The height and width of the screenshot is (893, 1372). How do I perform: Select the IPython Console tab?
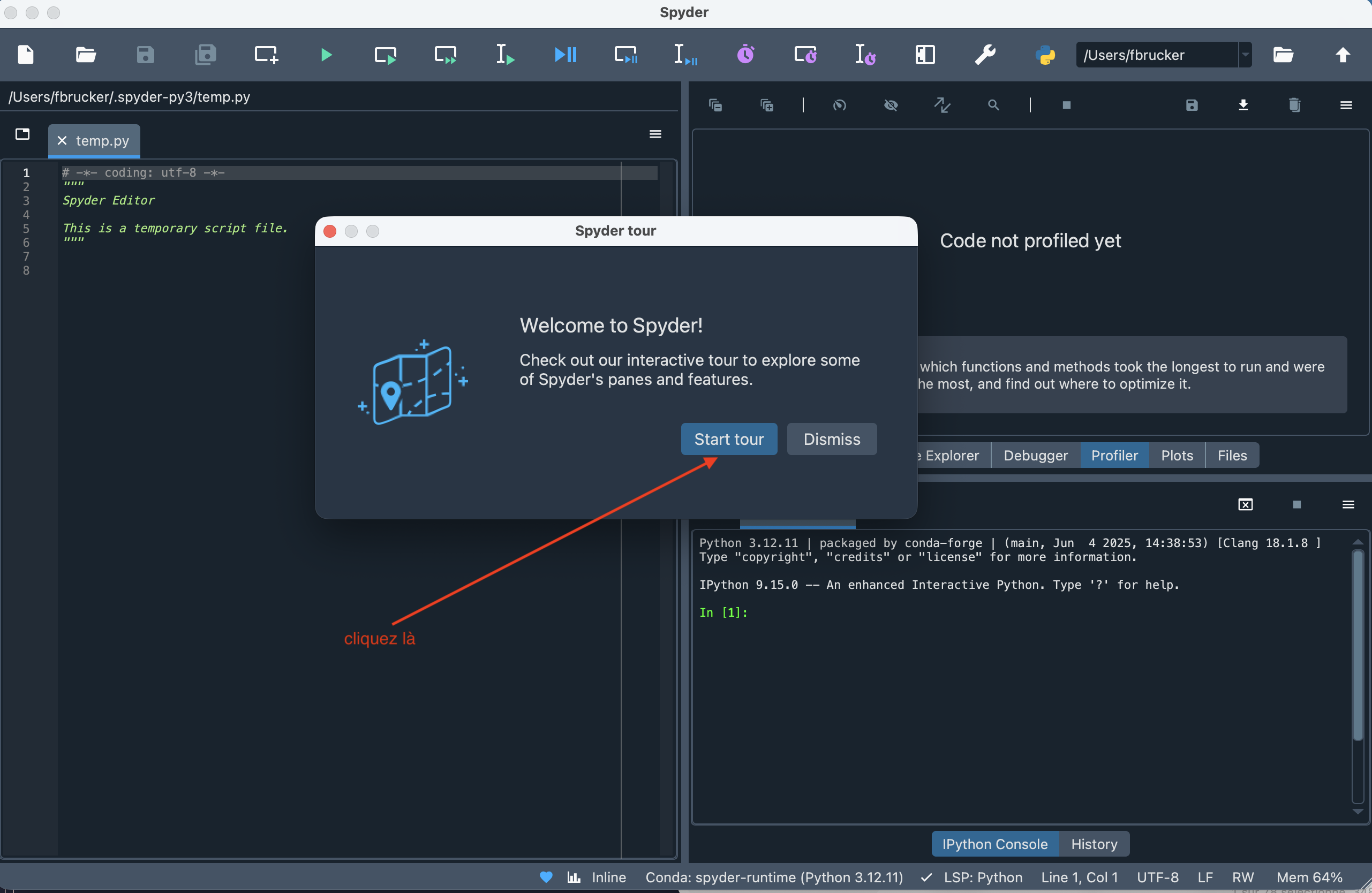pos(995,844)
